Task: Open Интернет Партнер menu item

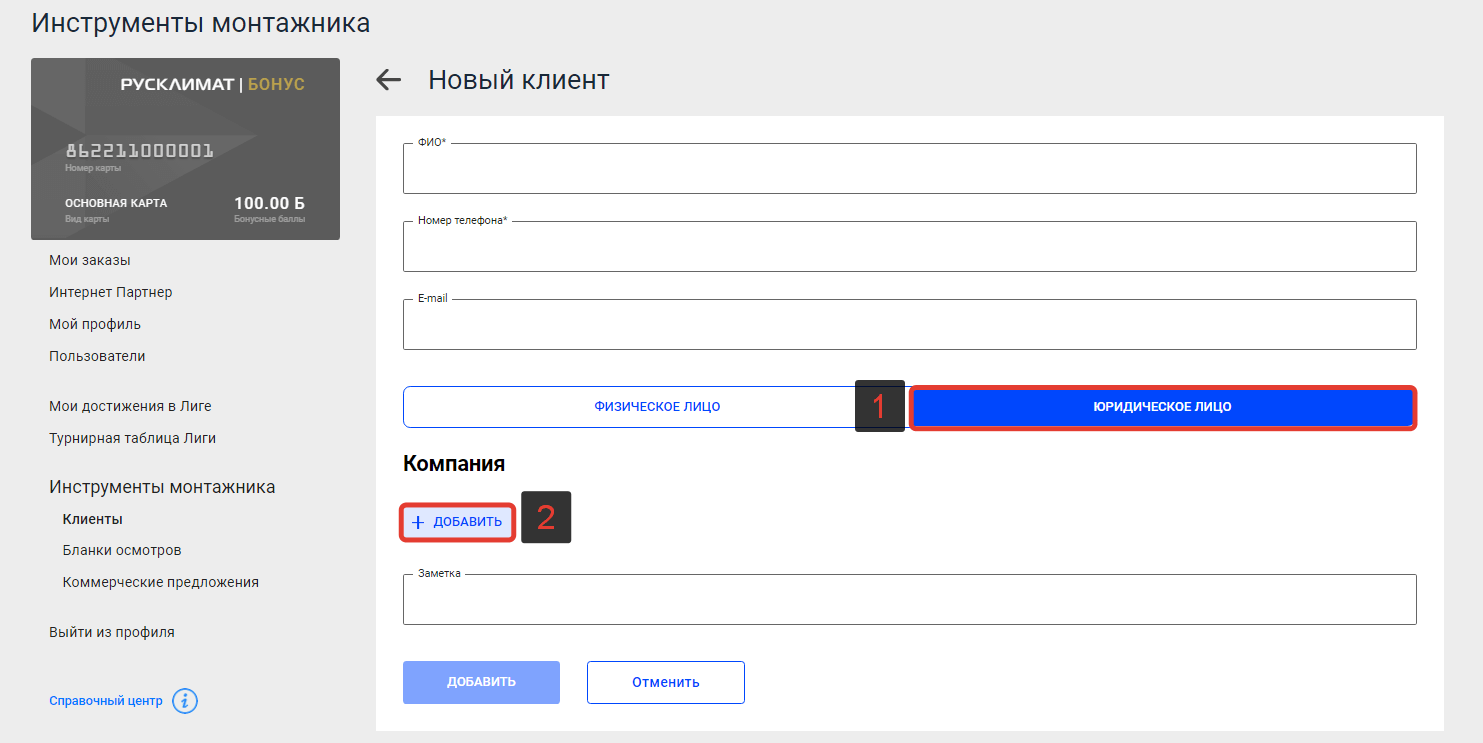Action: 111,292
